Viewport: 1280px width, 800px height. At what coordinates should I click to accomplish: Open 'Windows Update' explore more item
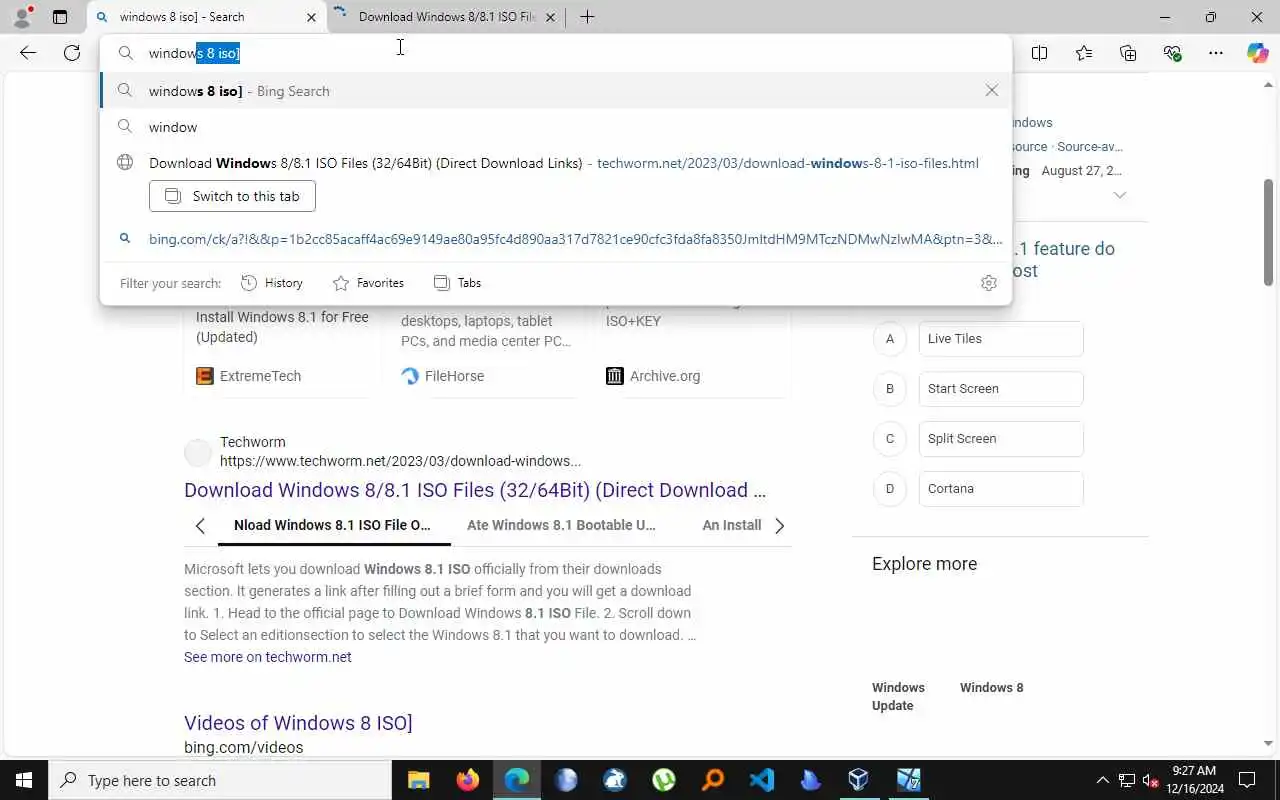[898, 696]
